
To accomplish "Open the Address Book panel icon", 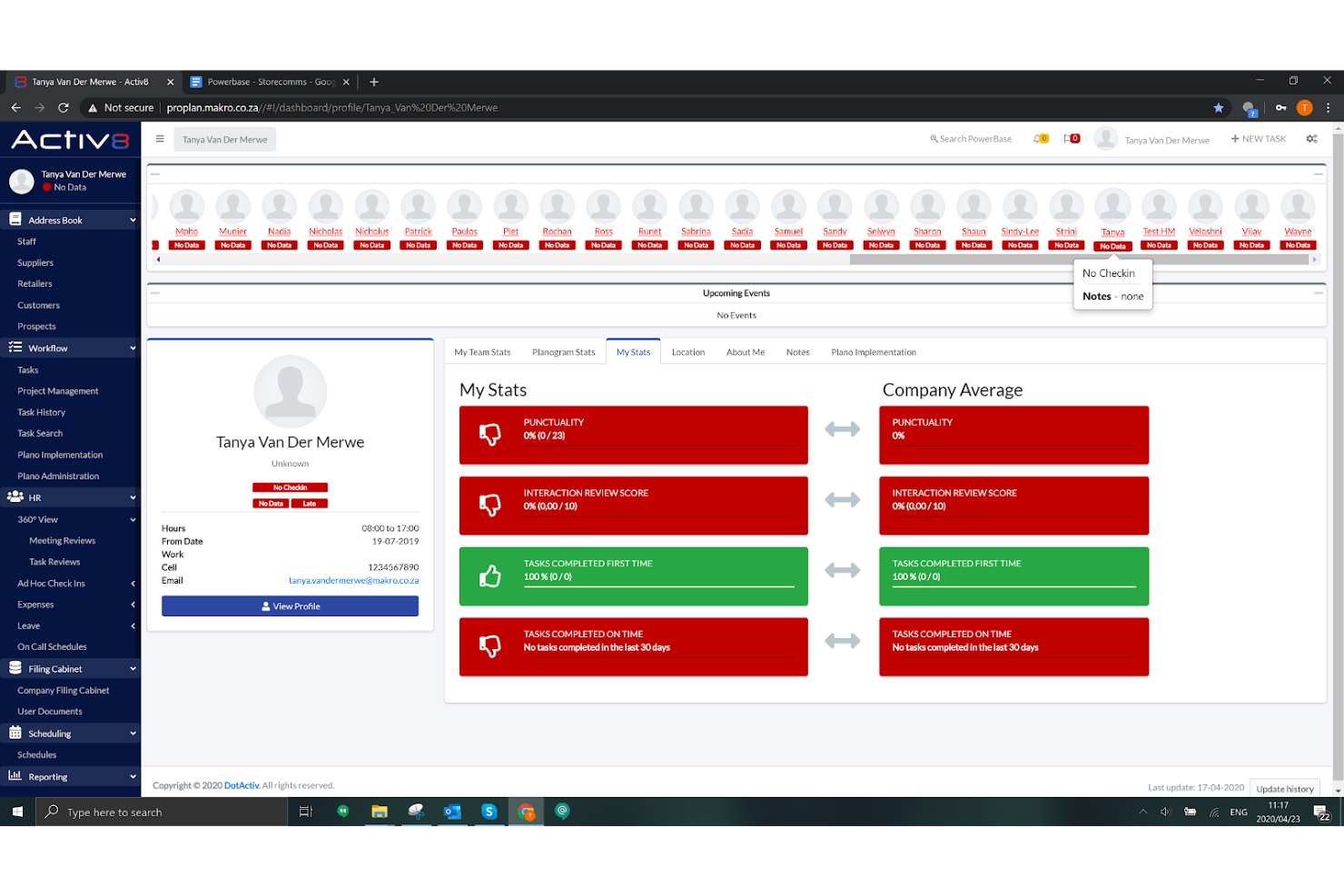I will pos(15,219).
